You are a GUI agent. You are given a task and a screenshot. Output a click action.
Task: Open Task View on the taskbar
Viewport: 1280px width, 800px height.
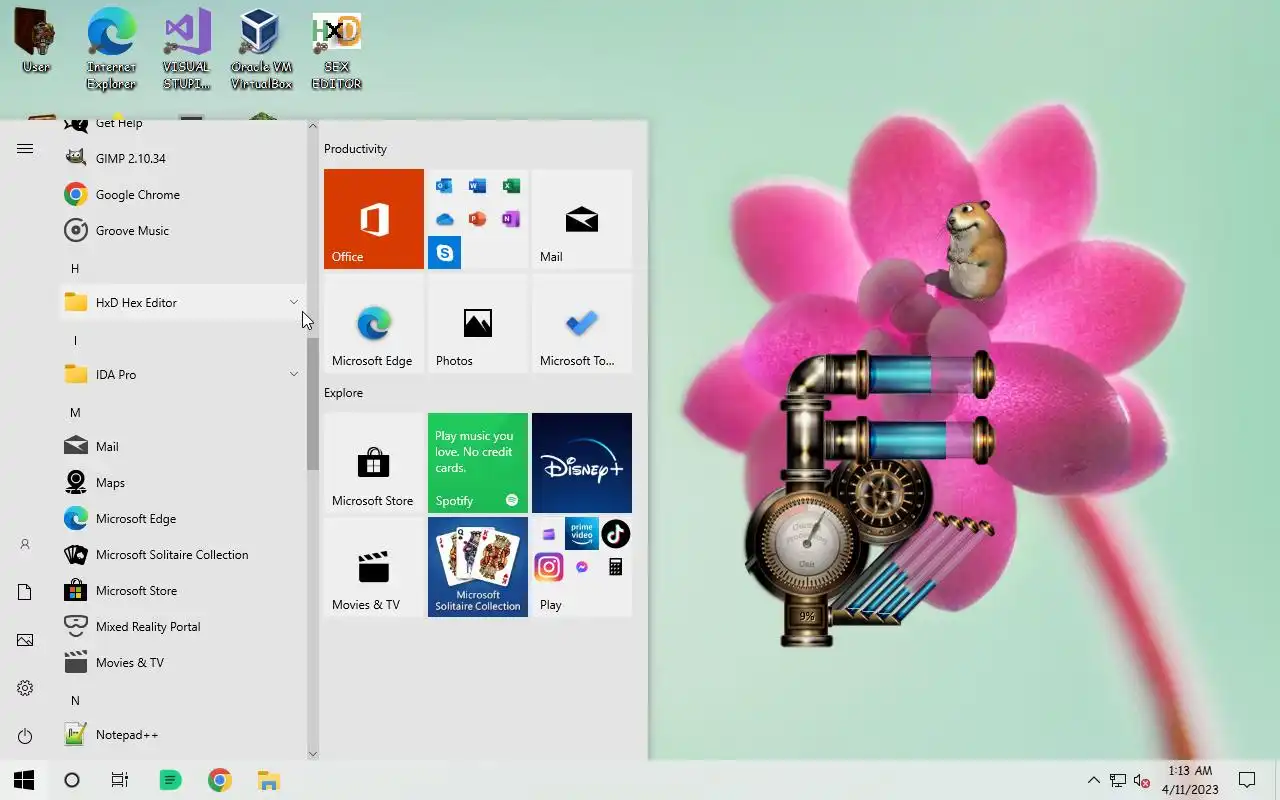(120, 780)
